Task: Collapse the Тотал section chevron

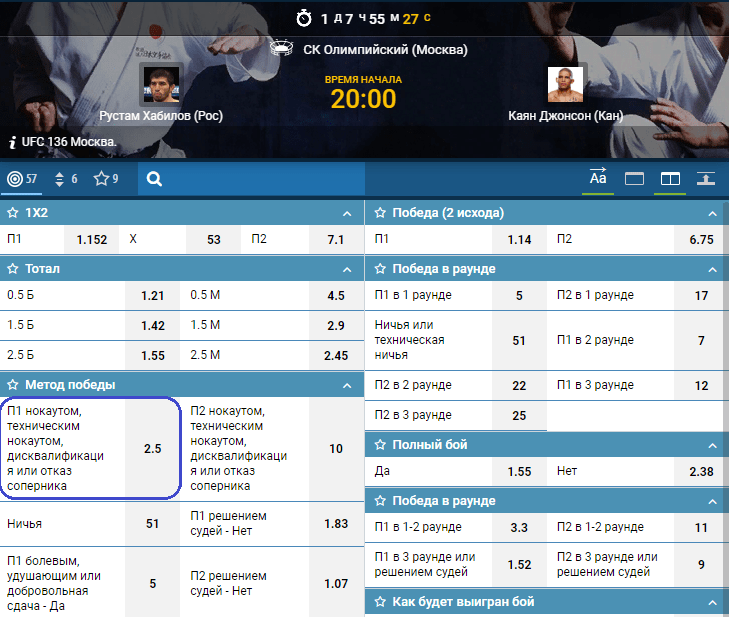Action: point(347,270)
